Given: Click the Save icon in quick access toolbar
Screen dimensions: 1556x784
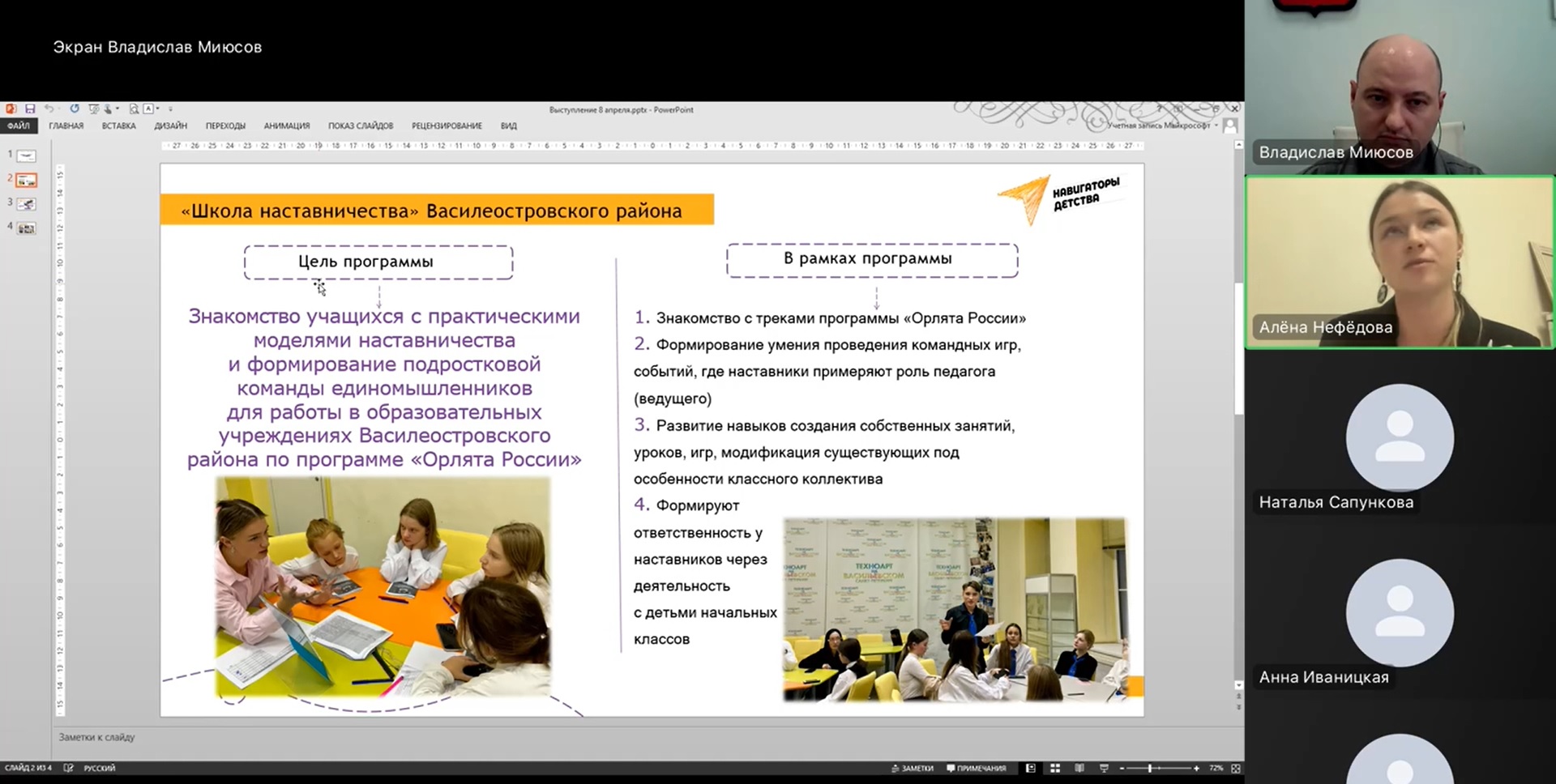Looking at the screenshot, I should pos(30,109).
